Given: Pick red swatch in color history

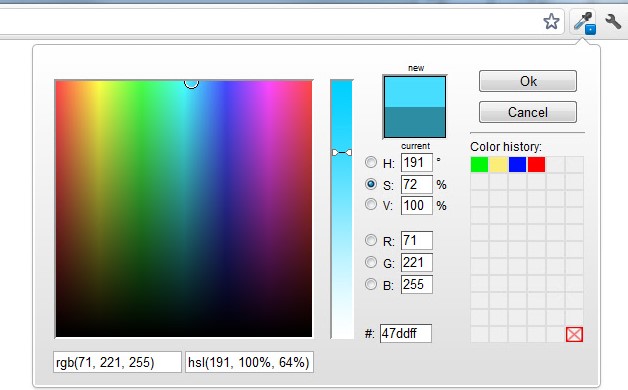Looking at the screenshot, I should pos(537,165).
